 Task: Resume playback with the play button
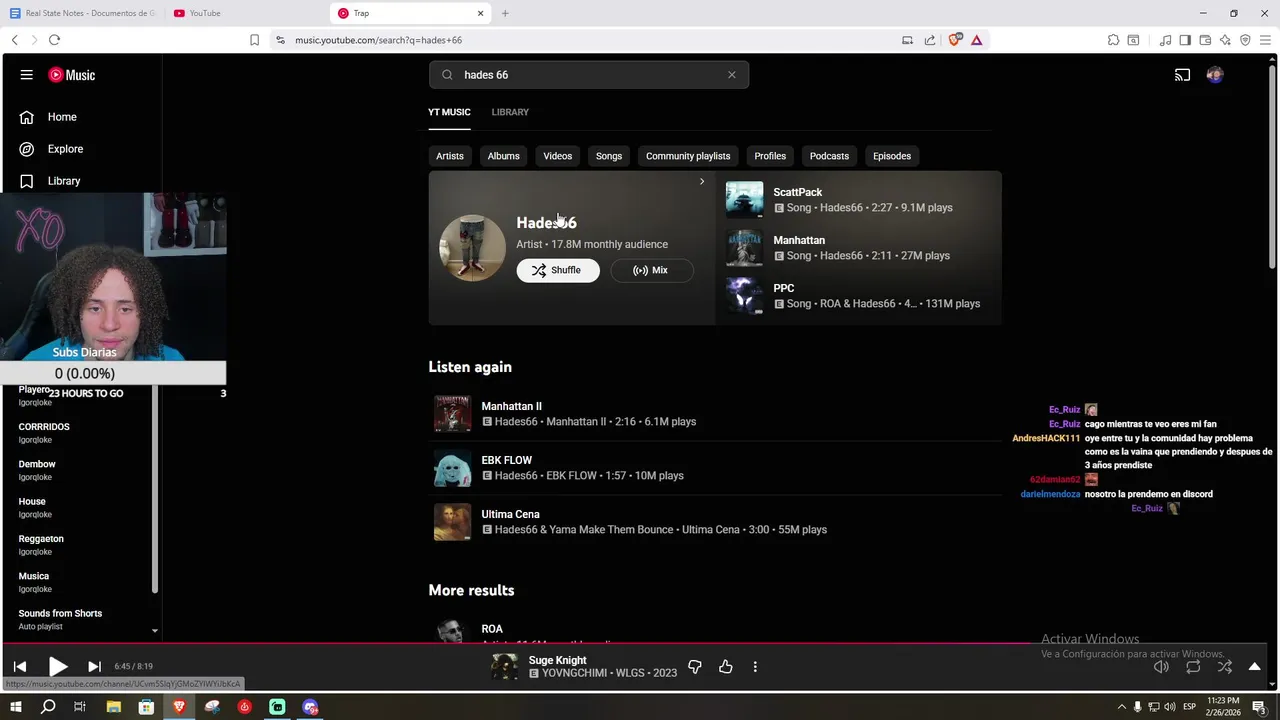coord(58,666)
